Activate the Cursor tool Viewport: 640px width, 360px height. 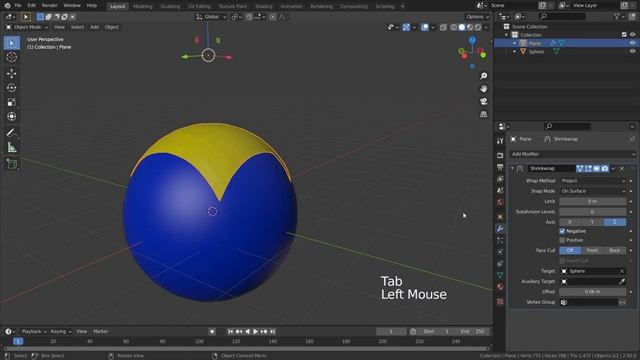click(x=11, y=57)
